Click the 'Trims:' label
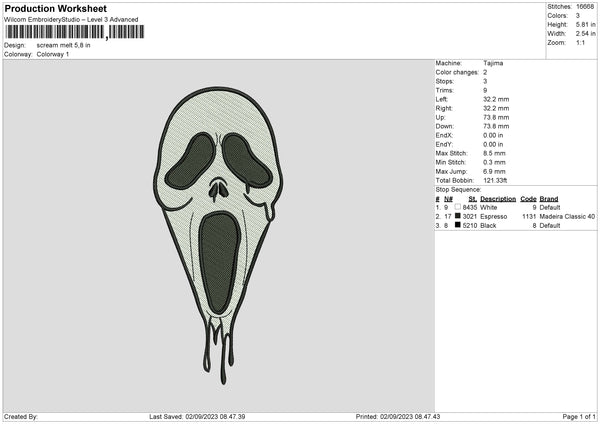The width and height of the screenshot is (600, 424). tap(445, 90)
